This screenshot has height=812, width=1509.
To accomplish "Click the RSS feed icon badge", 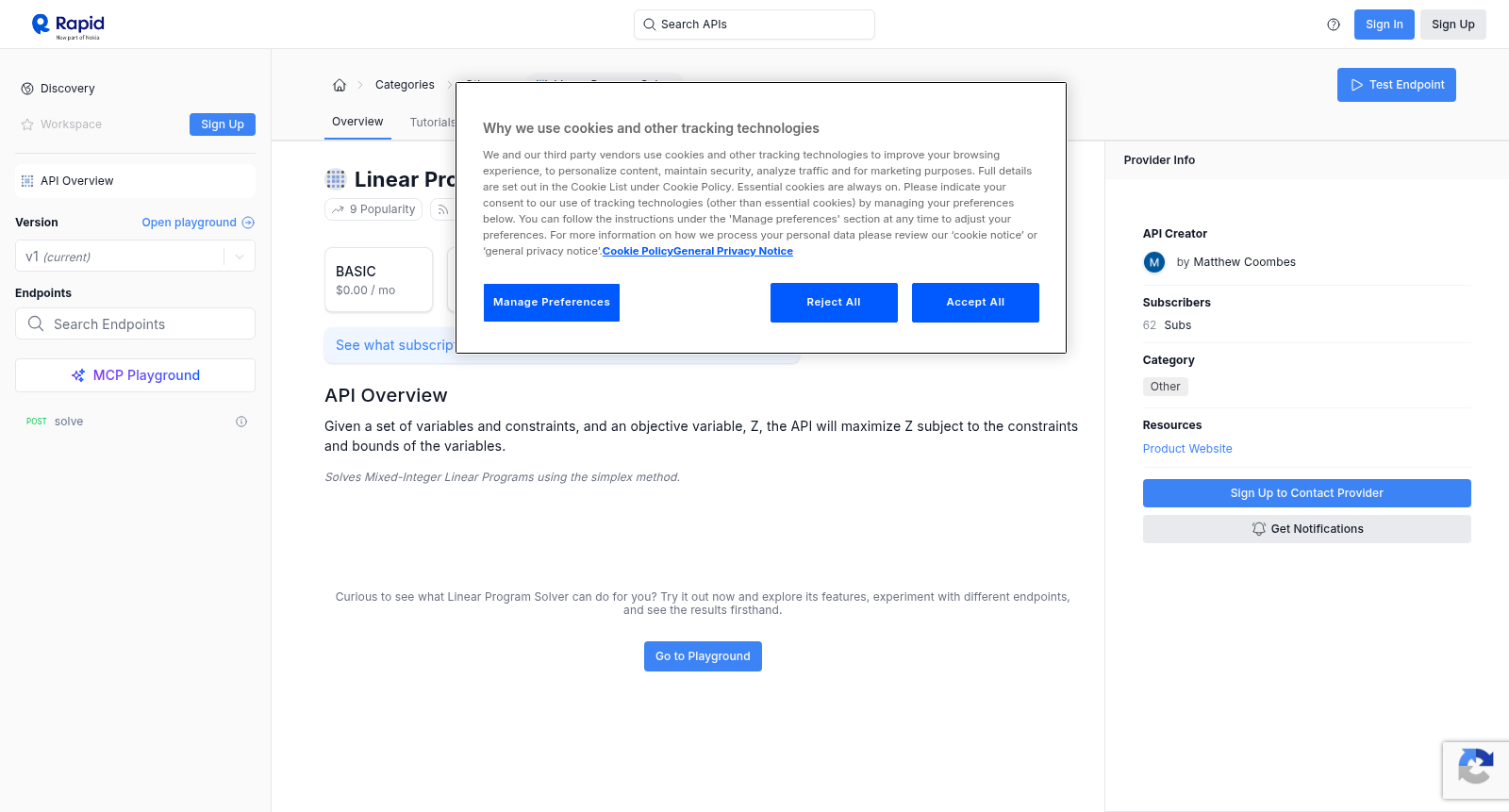I will 442,209.
